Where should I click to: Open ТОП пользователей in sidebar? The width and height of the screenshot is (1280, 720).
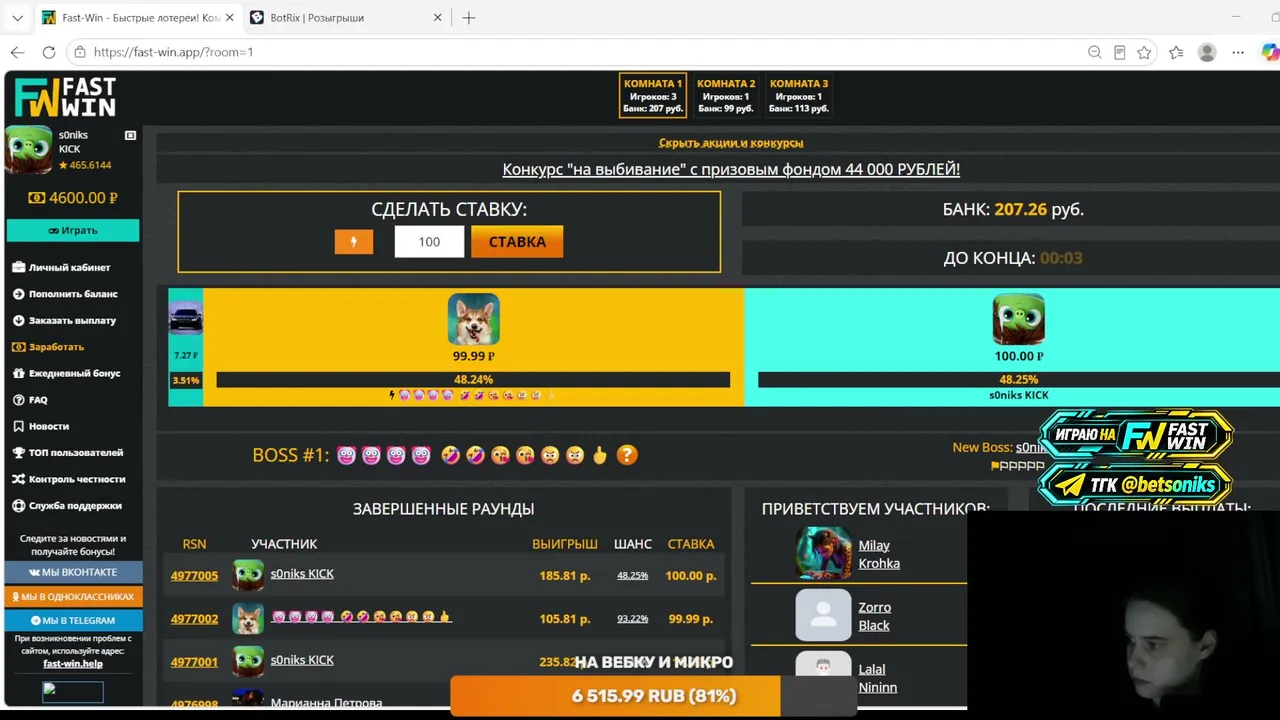tap(68, 453)
